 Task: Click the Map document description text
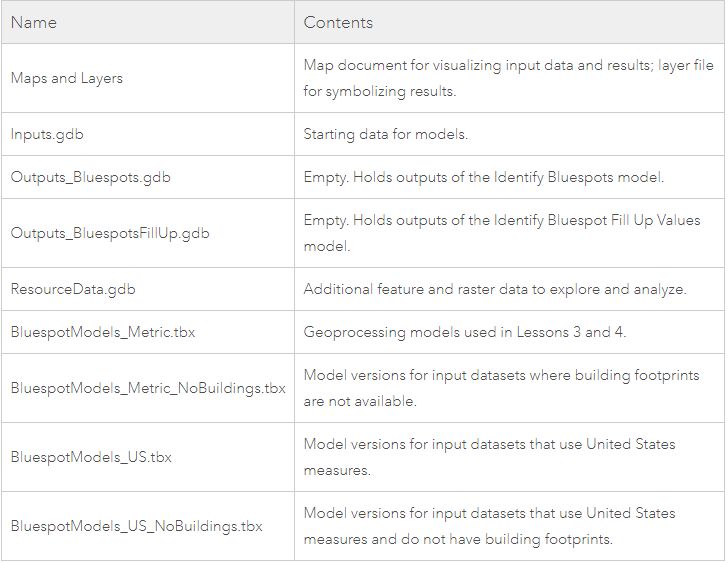[x=508, y=78]
